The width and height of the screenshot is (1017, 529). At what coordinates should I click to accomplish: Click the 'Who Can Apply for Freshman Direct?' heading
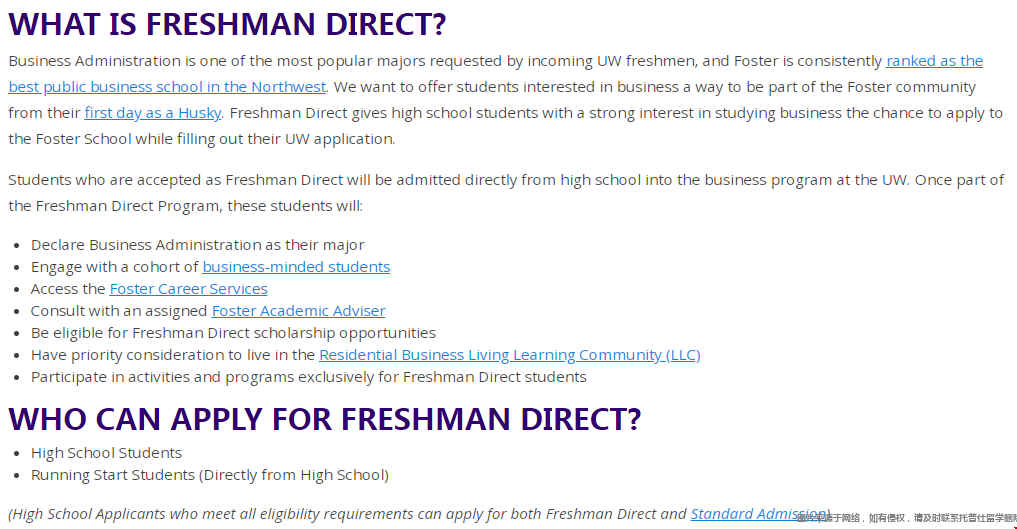click(324, 419)
